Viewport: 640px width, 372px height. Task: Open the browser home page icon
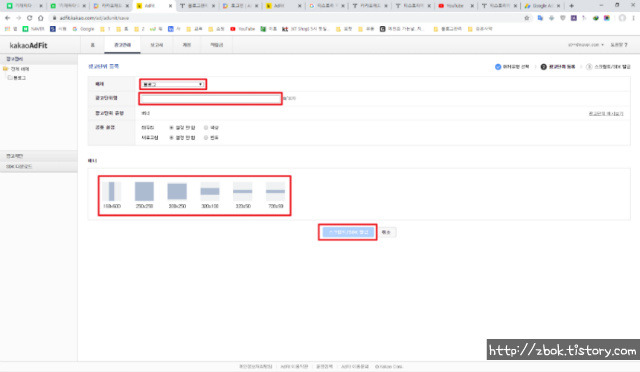click(x=40, y=18)
